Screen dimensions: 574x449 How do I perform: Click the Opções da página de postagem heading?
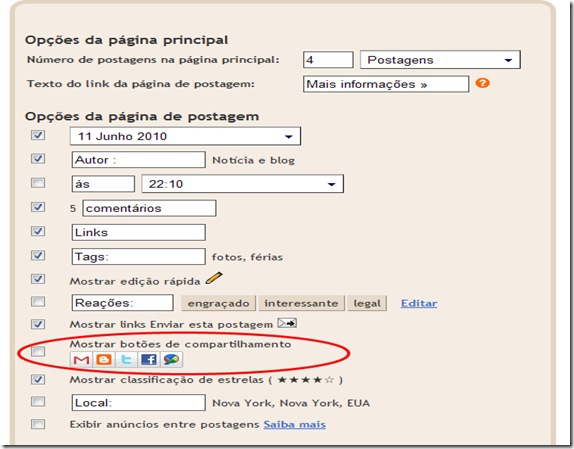[142, 116]
